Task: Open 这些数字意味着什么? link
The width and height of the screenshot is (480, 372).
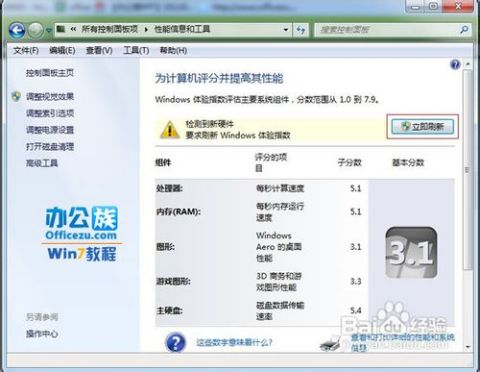Action: coord(234,342)
